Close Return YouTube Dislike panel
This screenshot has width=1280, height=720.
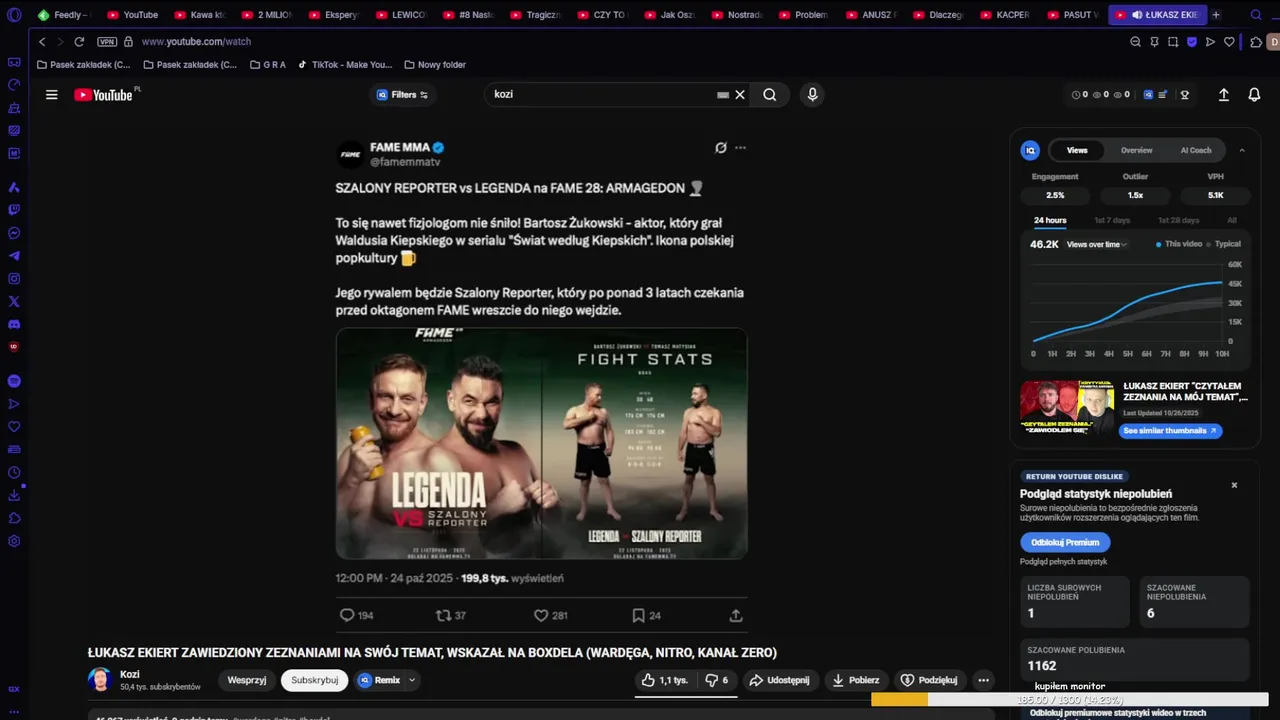(x=1234, y=485)
